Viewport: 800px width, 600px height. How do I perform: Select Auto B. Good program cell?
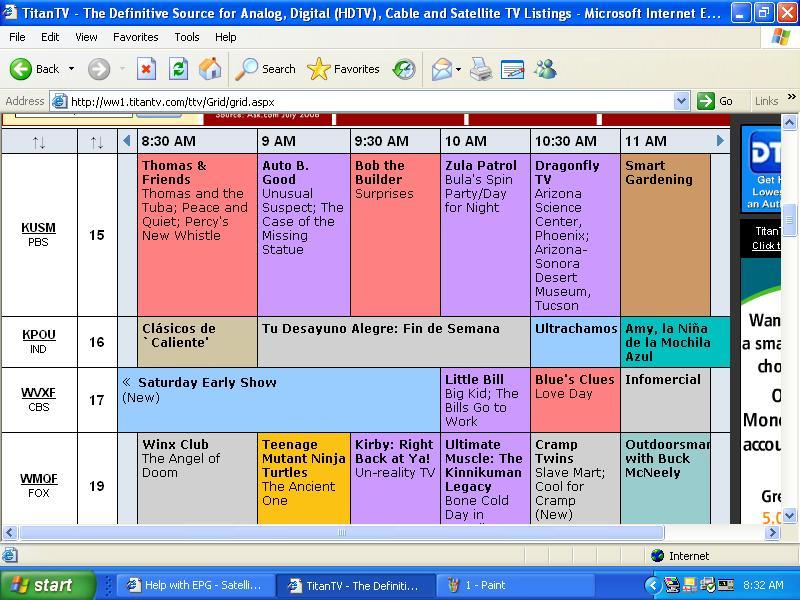304,235
